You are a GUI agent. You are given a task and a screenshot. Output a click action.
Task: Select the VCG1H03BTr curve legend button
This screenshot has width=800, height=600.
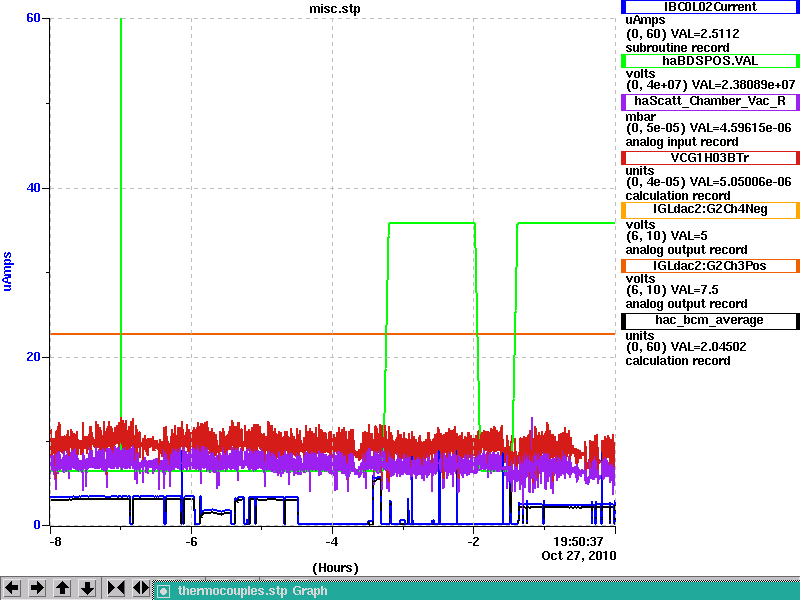click(x=710, y=158)
